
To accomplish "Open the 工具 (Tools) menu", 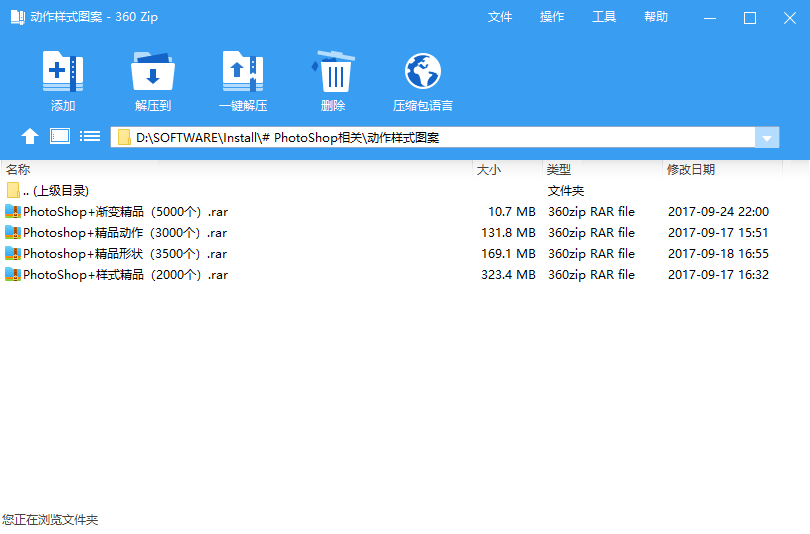I will point(604,17).
